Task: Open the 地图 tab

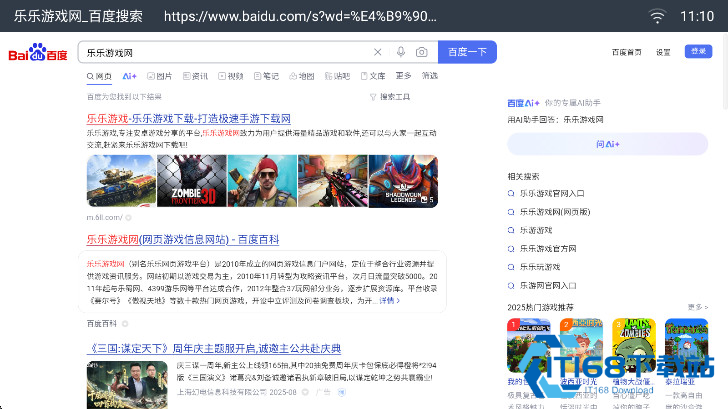Action: pos(302,76)
